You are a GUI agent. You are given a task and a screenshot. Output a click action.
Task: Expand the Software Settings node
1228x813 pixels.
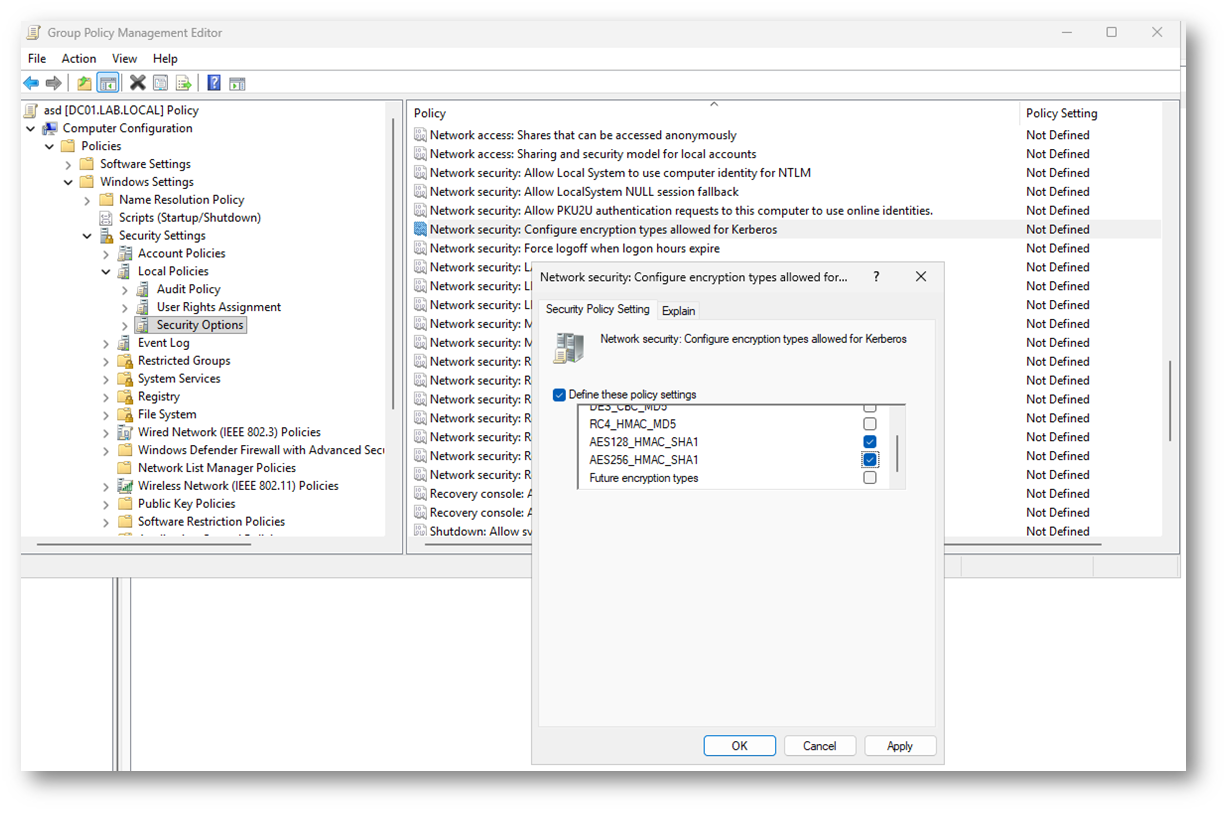click(69, 164)
